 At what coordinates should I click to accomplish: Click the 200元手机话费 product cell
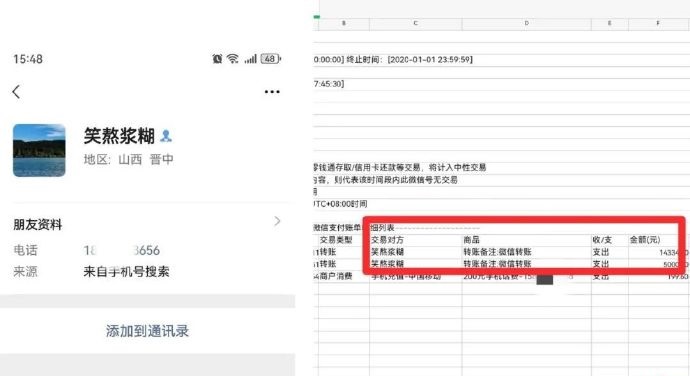pos(526,276)
